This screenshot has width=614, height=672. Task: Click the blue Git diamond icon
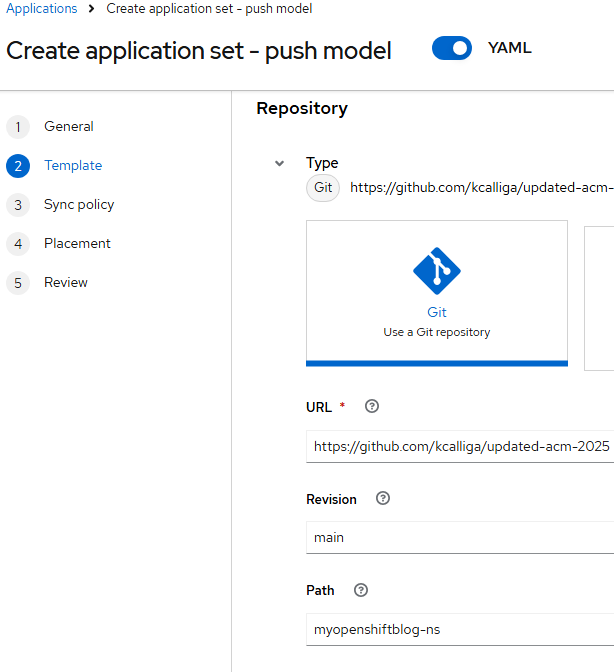[437, 271]
